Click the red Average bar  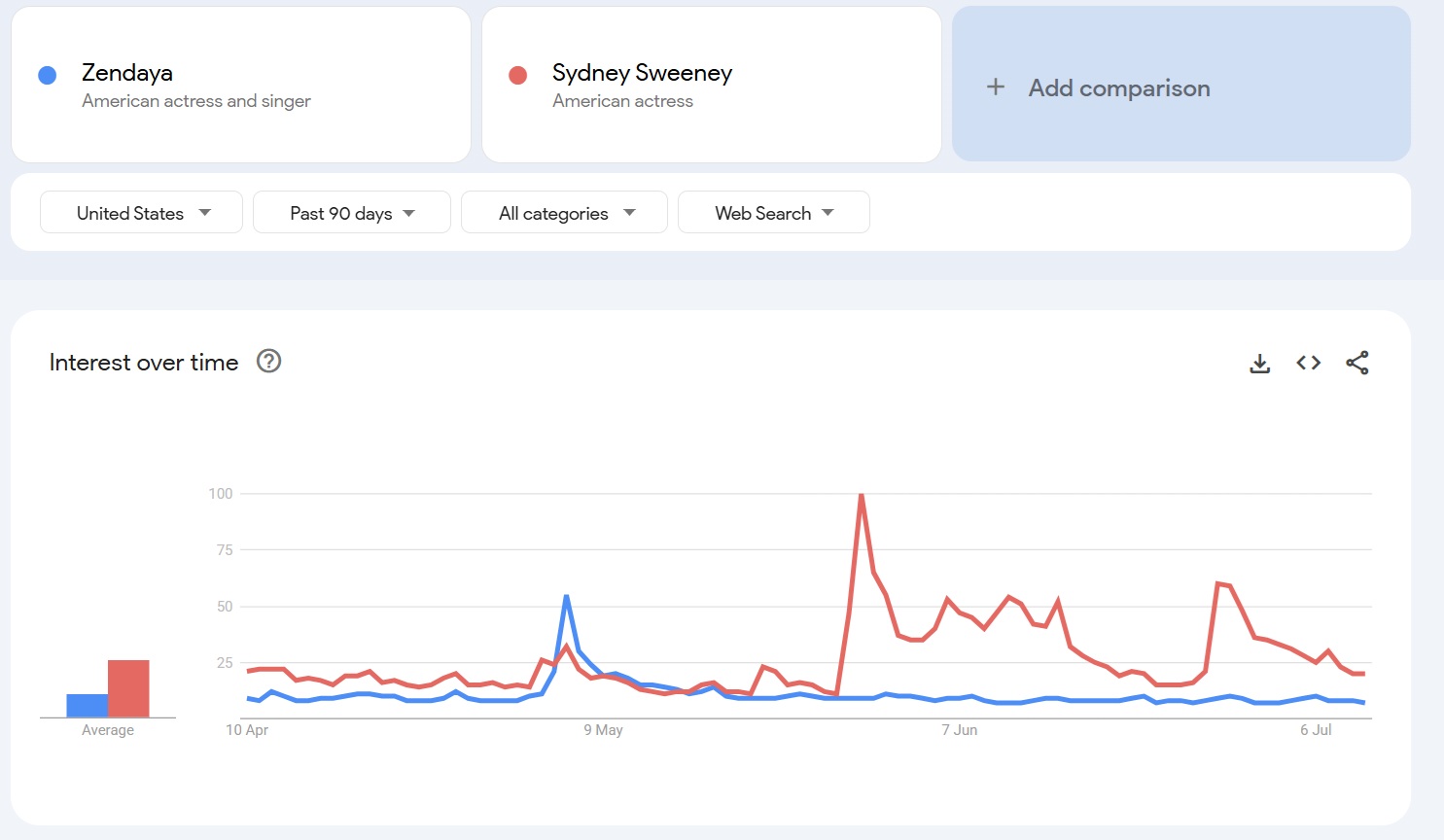(128, 688)
